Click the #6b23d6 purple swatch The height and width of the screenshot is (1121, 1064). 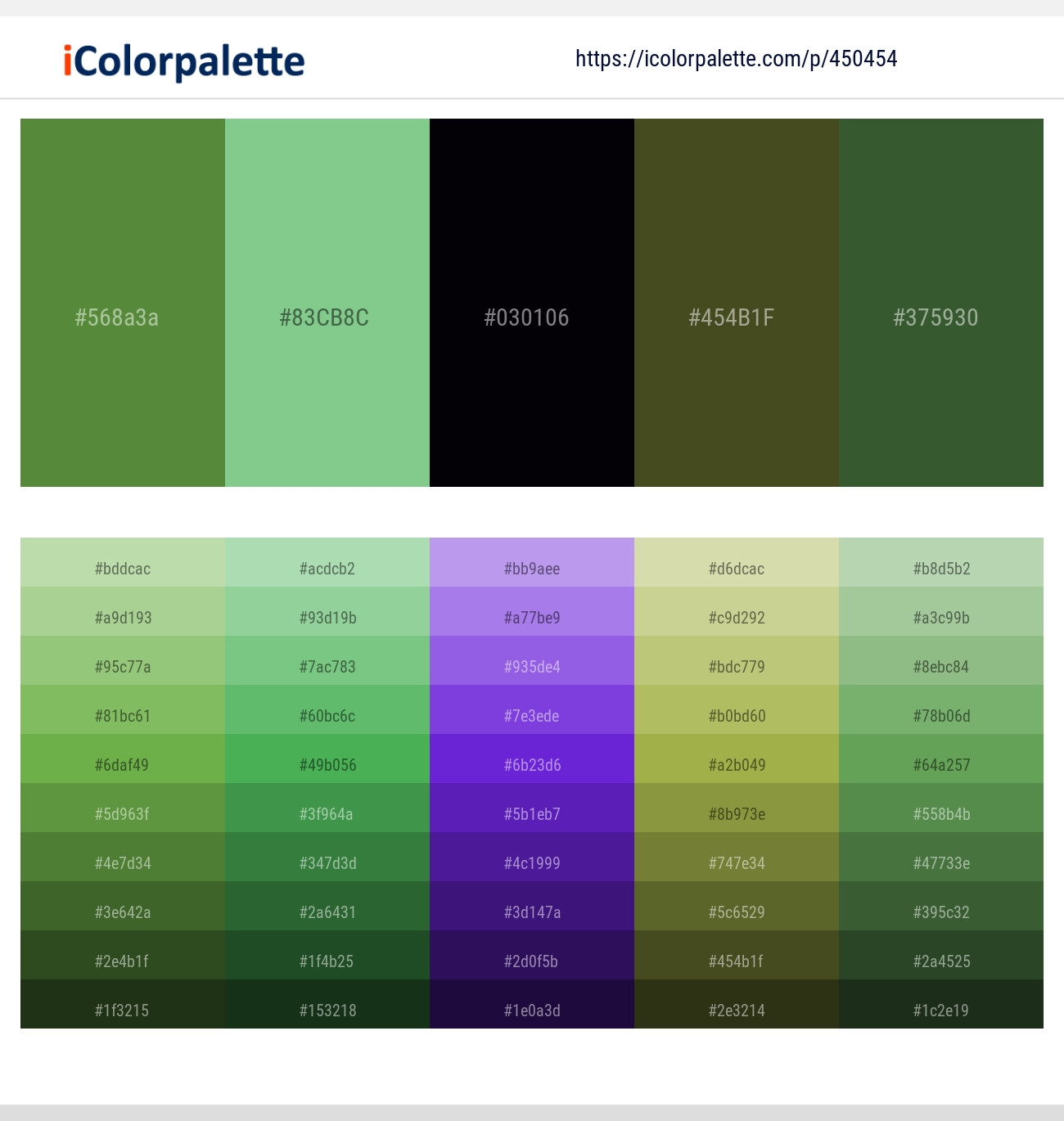click(532, 764)
